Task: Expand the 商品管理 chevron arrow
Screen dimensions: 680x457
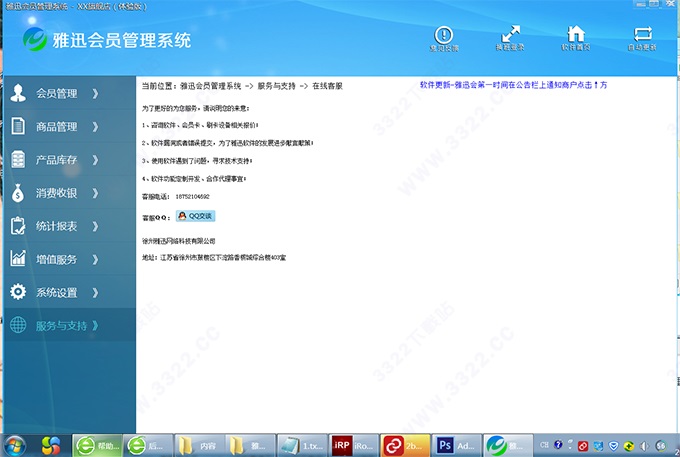Action: (94, 127)
